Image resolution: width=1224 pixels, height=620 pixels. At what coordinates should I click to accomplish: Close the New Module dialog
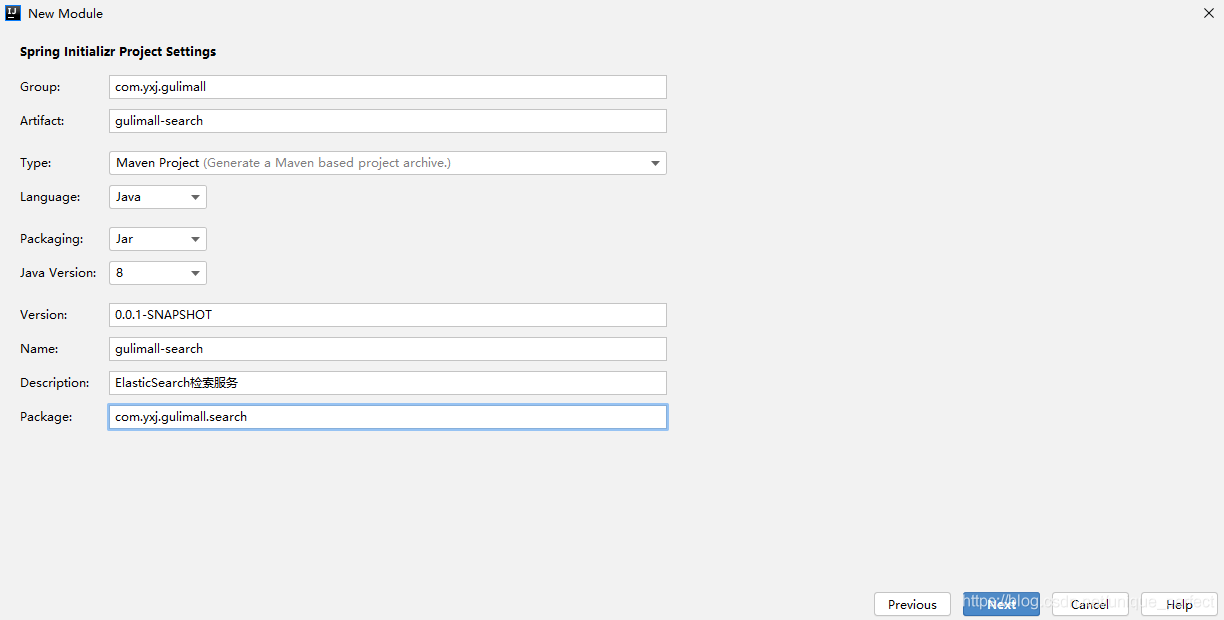pyautogui.click(x=1208, y=13)
